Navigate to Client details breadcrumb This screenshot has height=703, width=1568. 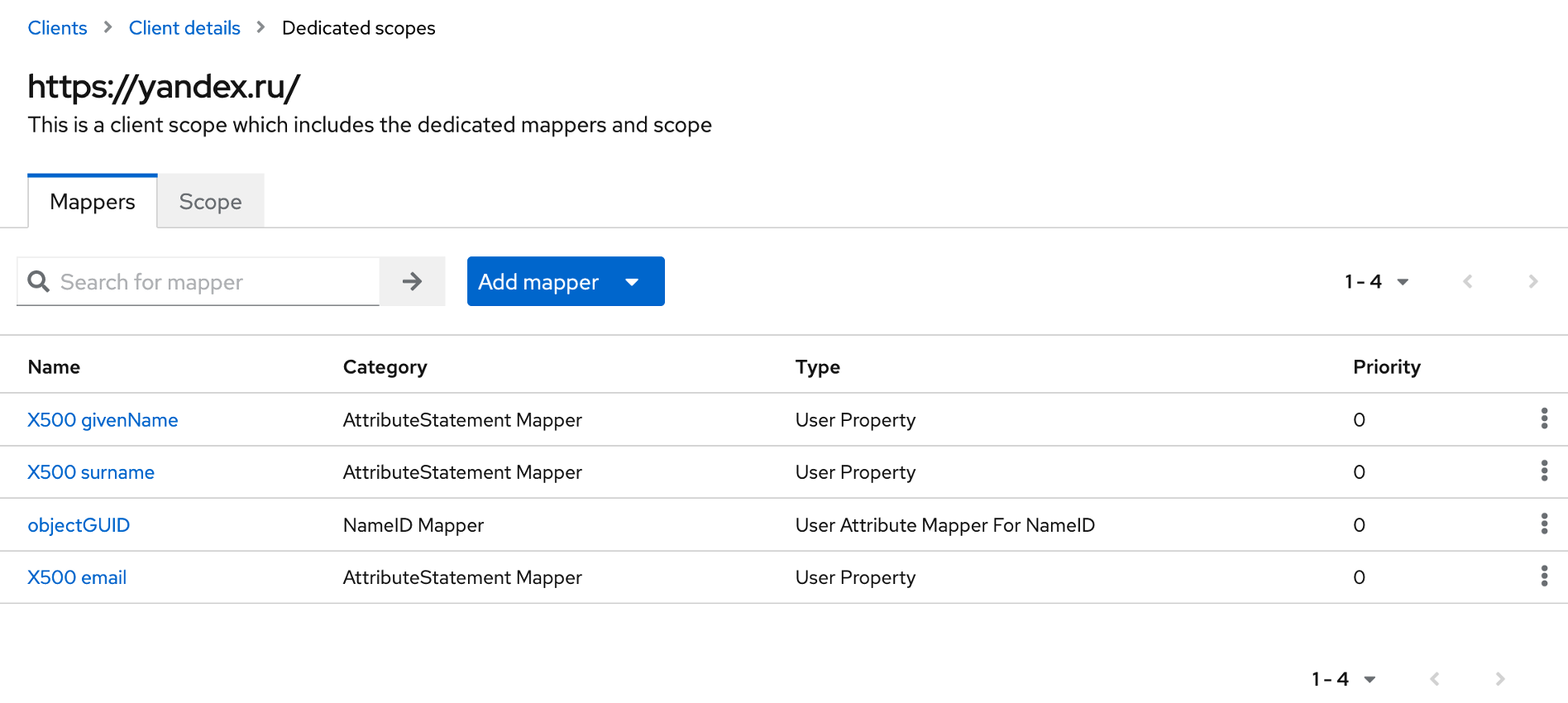tap(184, 28)
